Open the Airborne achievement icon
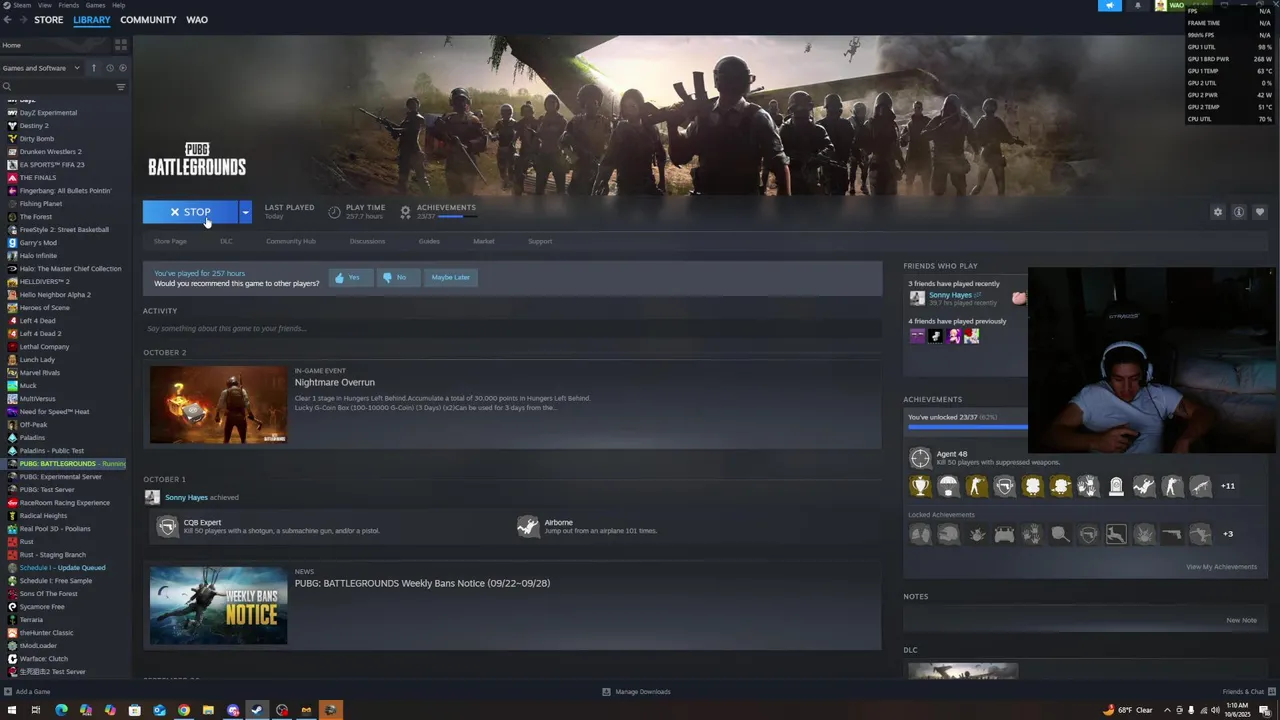1280x720 pixels. [x=528, y=526]
